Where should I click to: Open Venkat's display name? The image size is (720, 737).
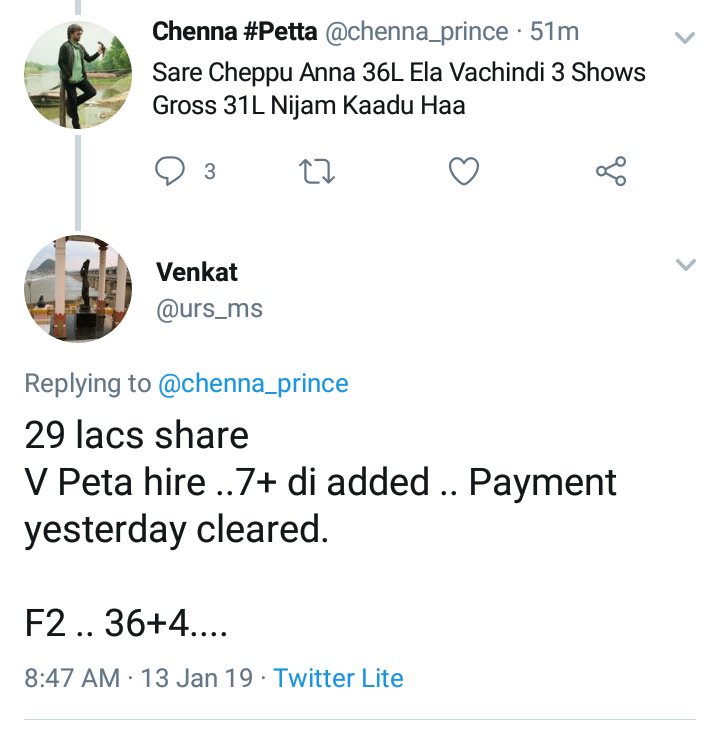click(x=197, y=272)
